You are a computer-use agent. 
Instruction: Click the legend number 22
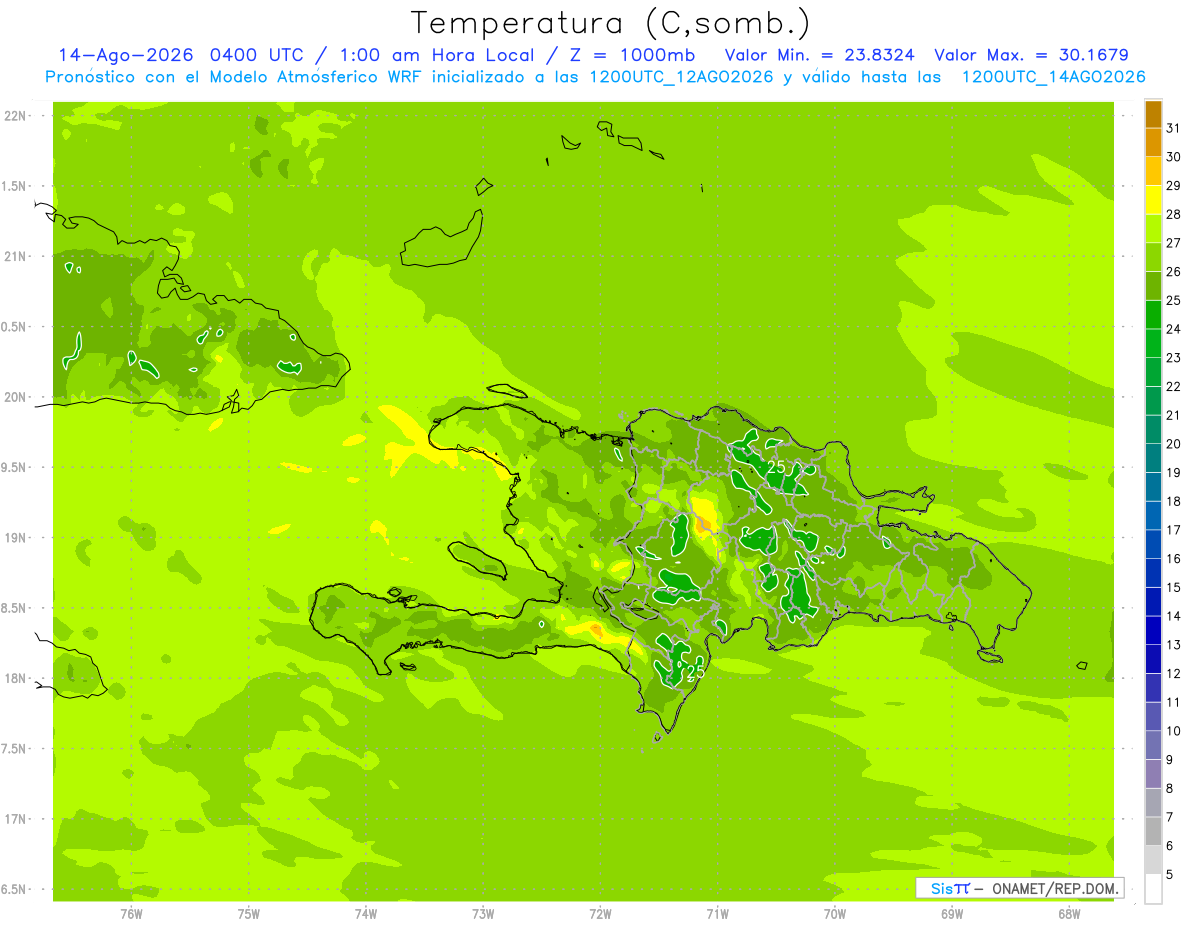[1174, 386]
